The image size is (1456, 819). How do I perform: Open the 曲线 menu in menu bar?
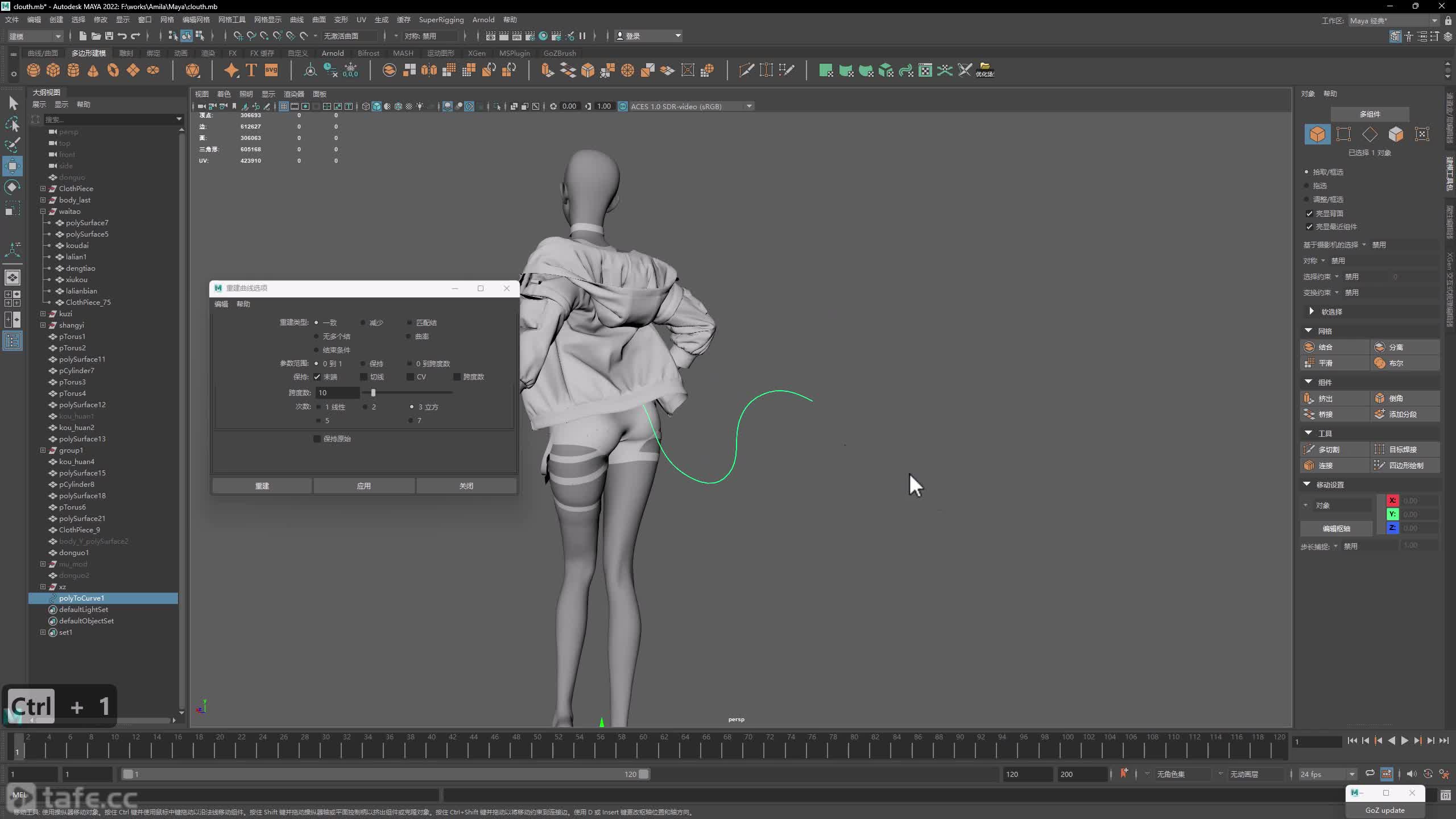point(297,19)
